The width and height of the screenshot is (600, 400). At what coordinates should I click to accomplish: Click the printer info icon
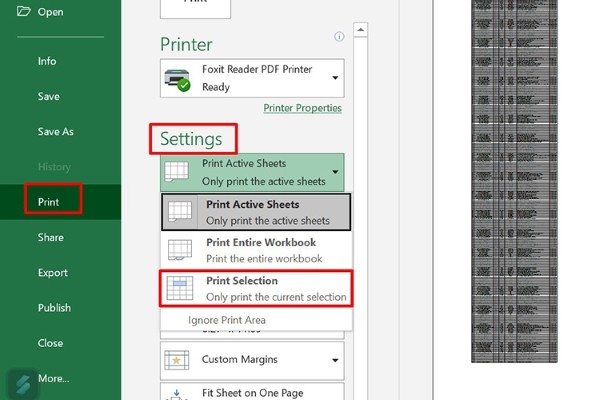(339, 37)
